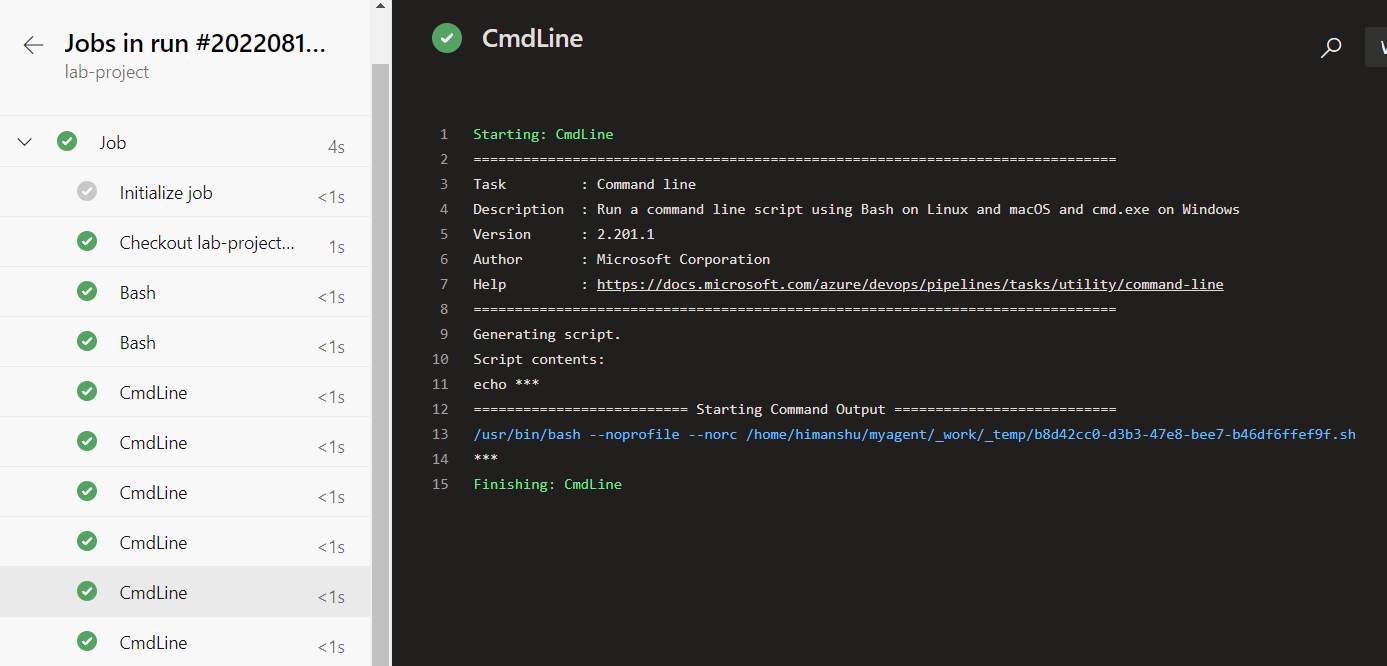Open the Initialize job step

point(185,192)
